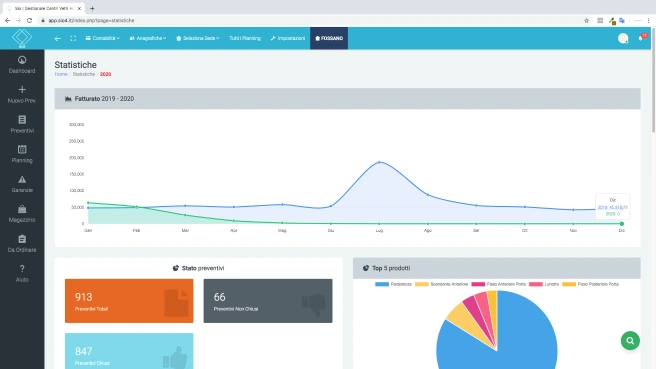Click the back arrow in the app header
656x369 pixels.
coord(57,38)
